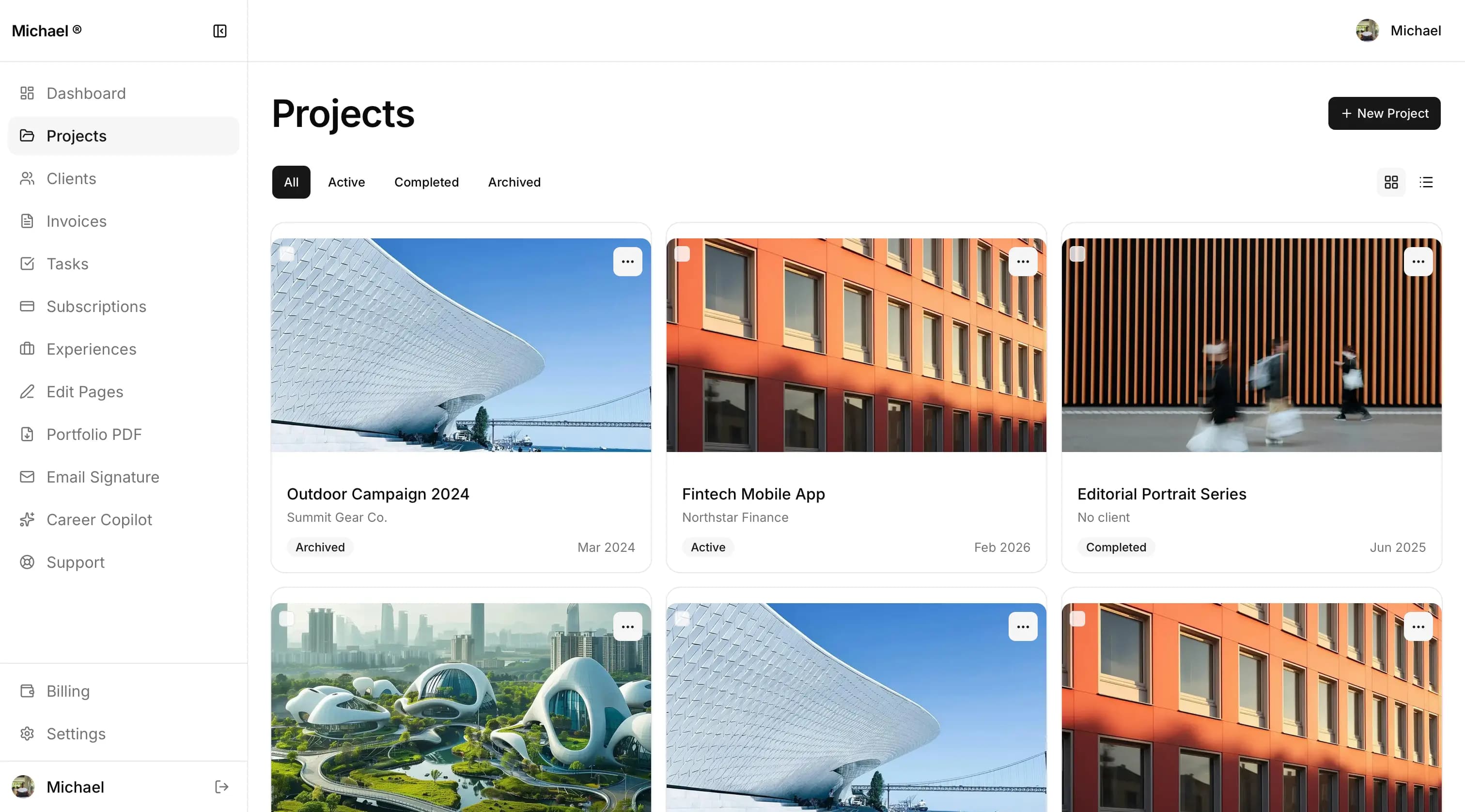
Task: Click the Archived badge on Outdoor Campaign 2024
Action: click(320, 547)
